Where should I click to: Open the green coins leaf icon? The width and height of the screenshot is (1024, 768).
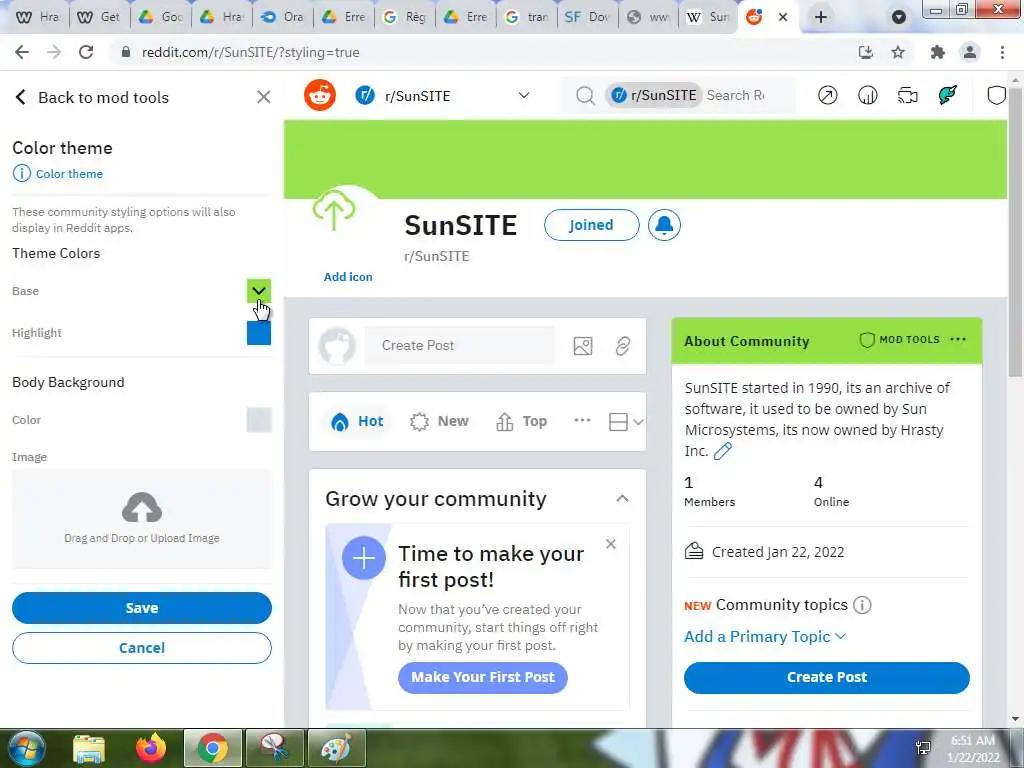(948, 95)
